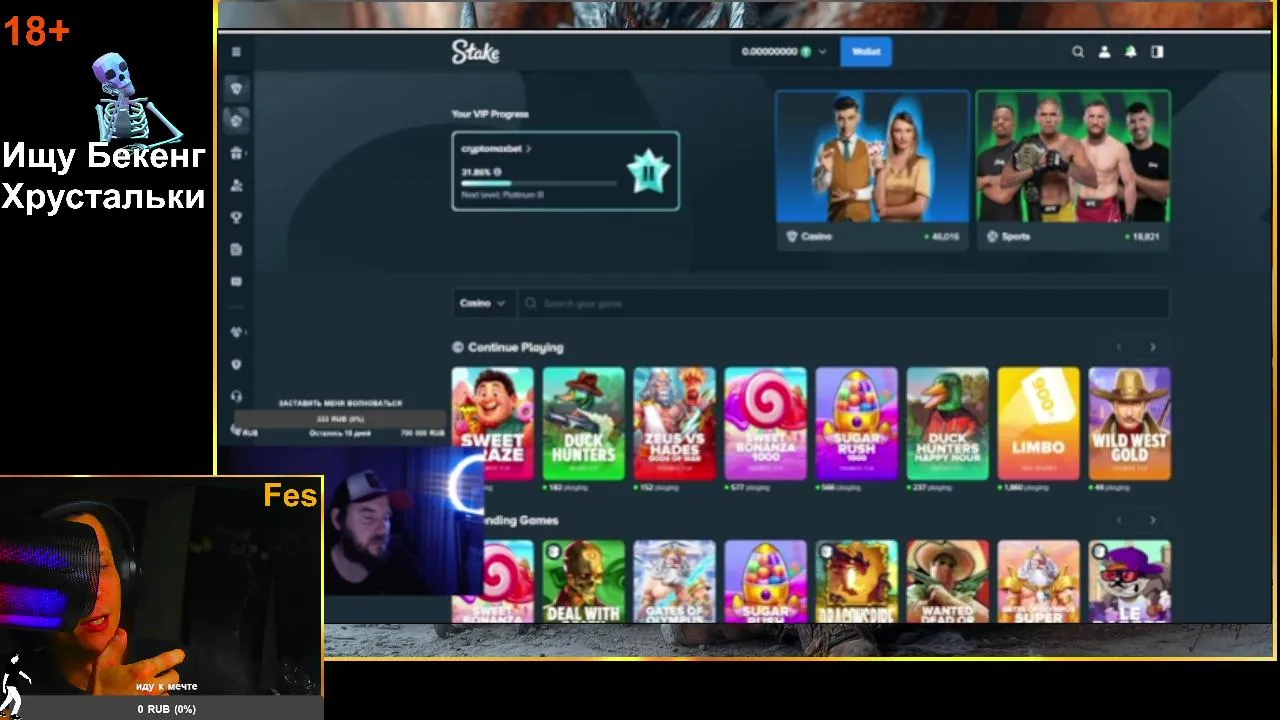This screenshot has width=1280, height=720.
Task: Open Sugar Rush 1000 in Continue Playing
Action: [x=856, y=423]
